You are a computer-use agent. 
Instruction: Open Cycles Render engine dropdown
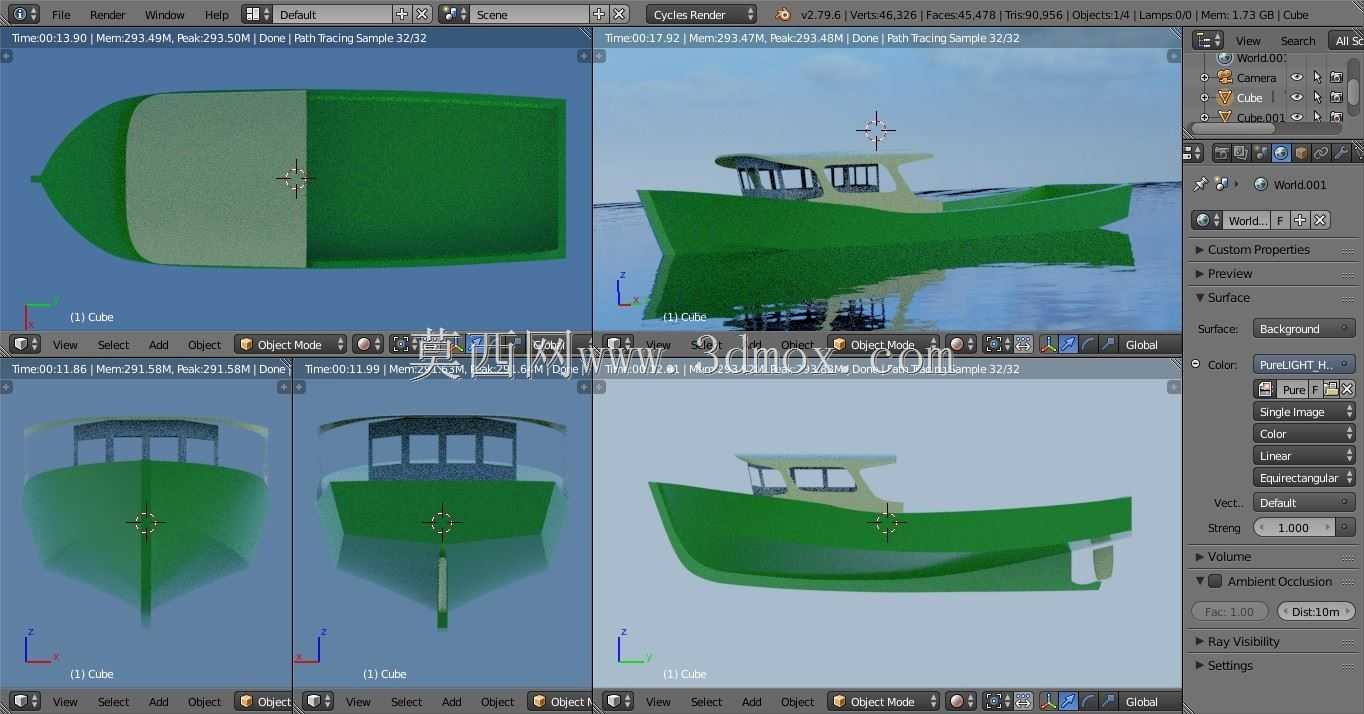click(701, 14)
